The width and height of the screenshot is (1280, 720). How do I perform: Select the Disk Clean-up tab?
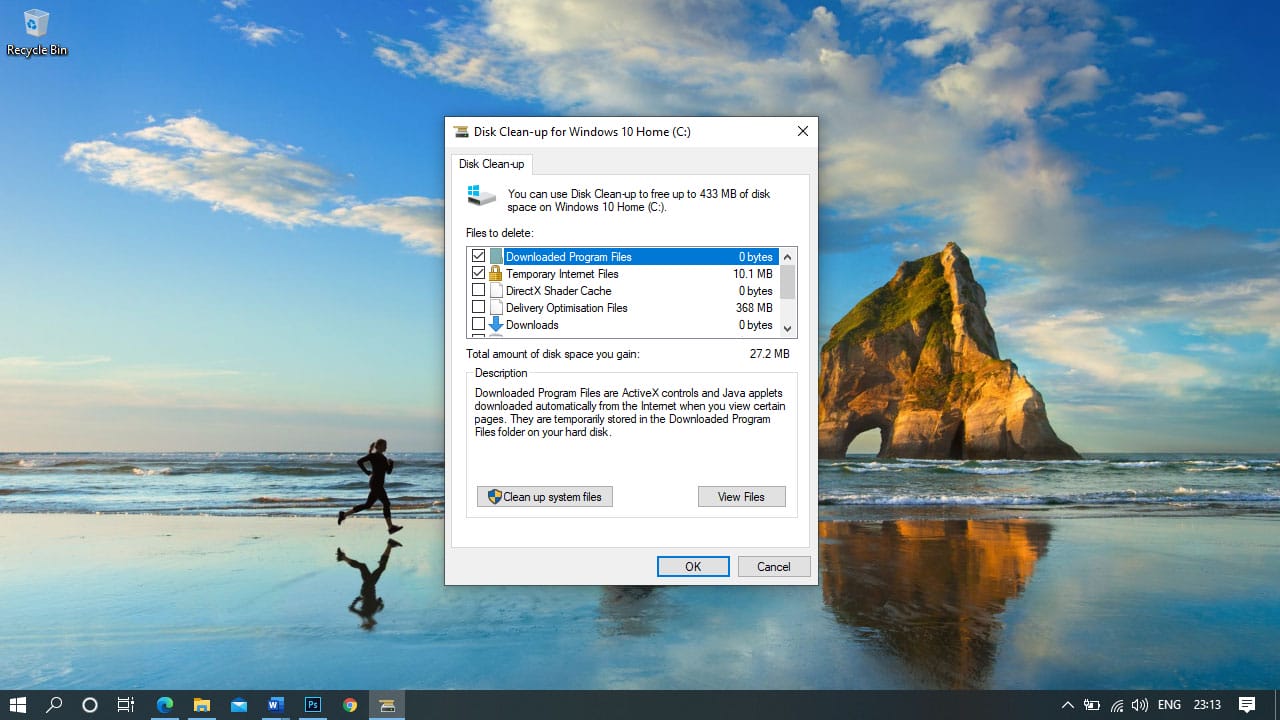(x=491, y=164)
